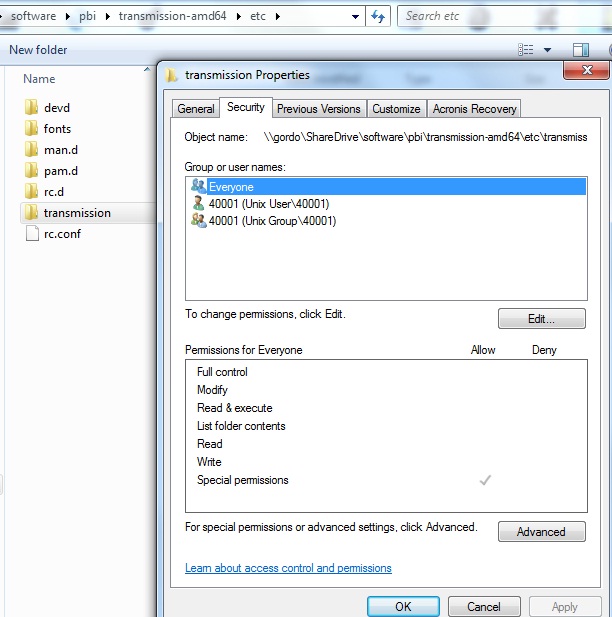Select the man.d folder name

pyautogui.click(x=61, y=150)
